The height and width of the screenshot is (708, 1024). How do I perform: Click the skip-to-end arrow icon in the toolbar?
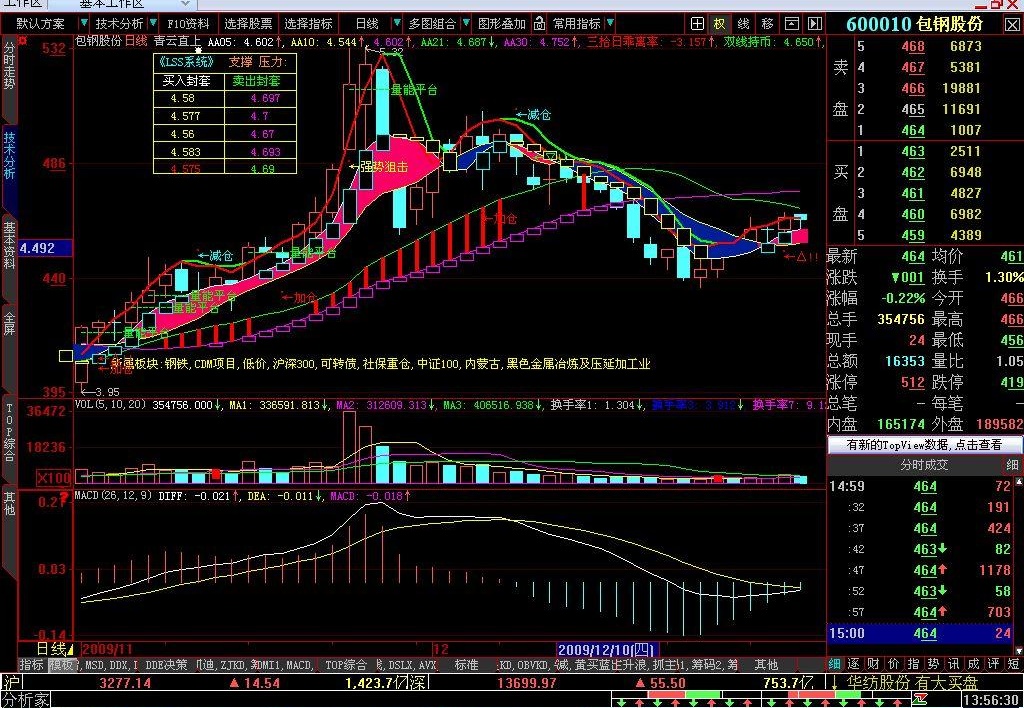[814, 24]
